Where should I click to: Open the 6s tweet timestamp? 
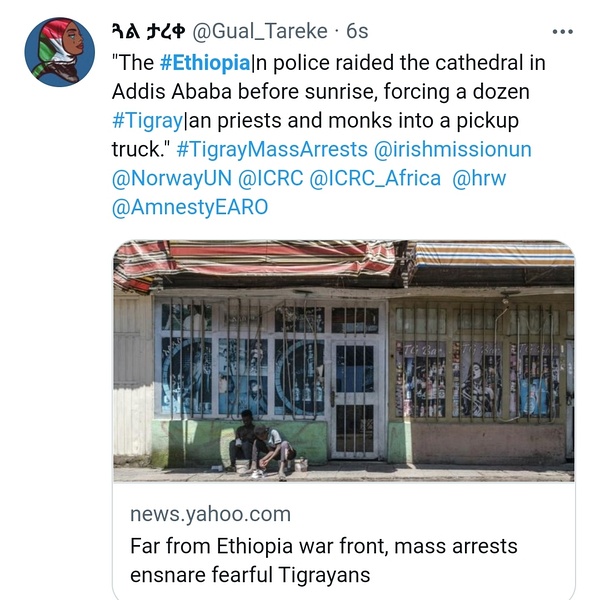[x=357, y=31]
